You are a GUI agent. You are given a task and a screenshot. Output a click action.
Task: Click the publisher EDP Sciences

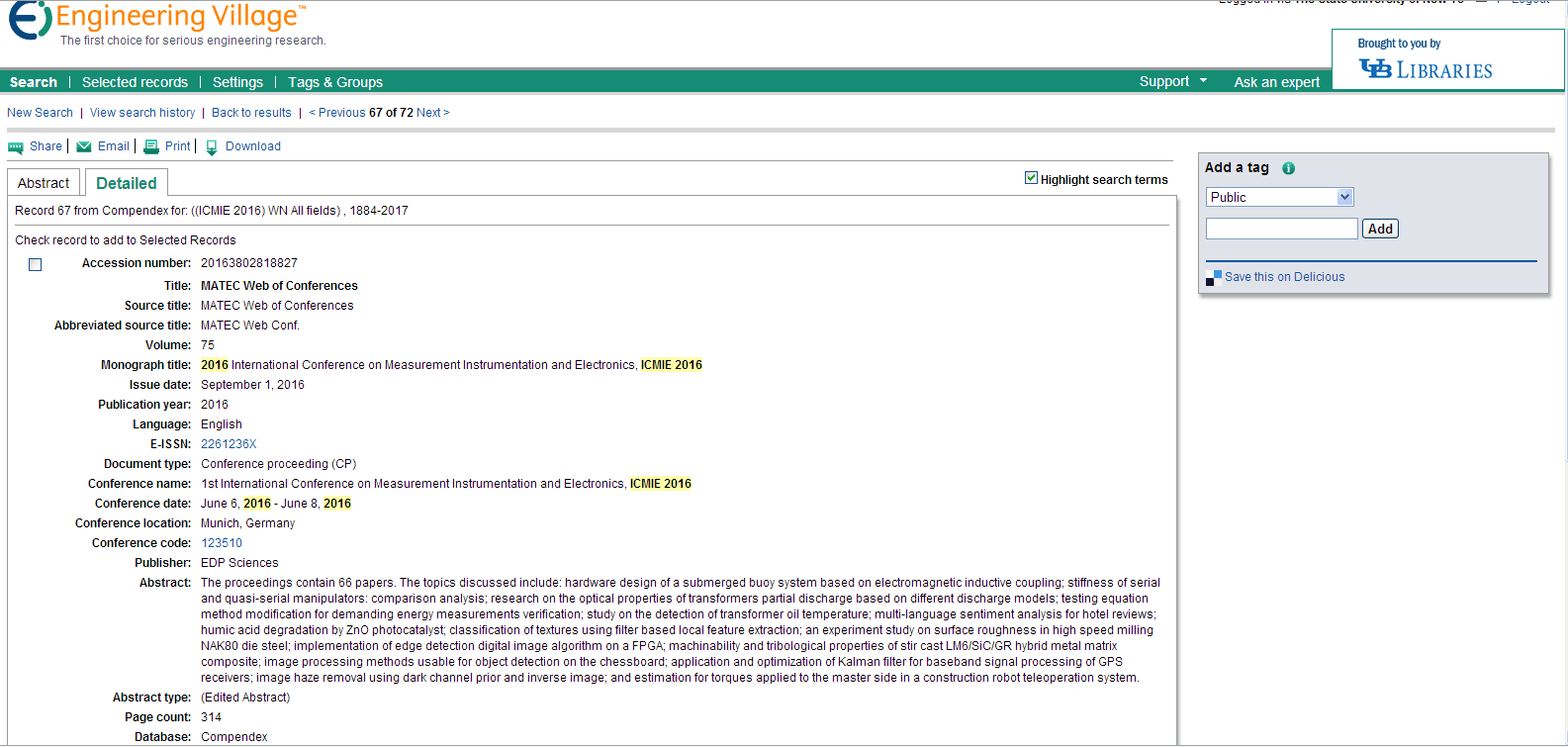239,563
